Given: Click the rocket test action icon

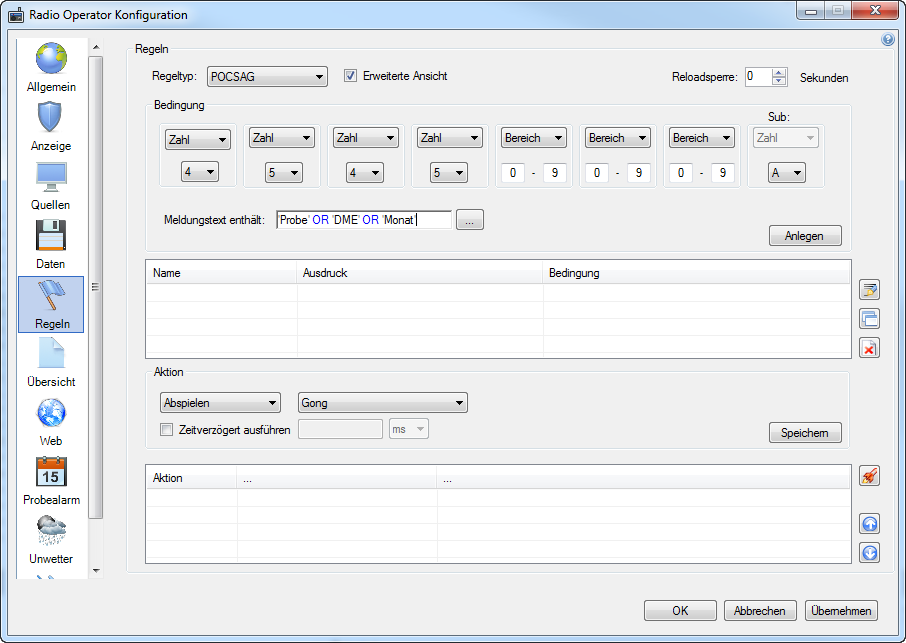Looking at the screenshot, I should click(x=869, y=476).
